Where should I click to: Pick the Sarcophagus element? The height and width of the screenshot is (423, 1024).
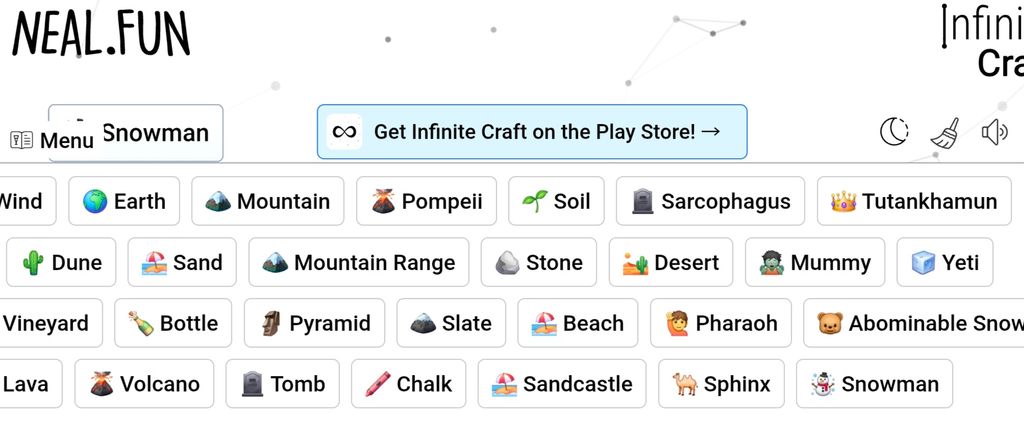click(x=710, y=201)
